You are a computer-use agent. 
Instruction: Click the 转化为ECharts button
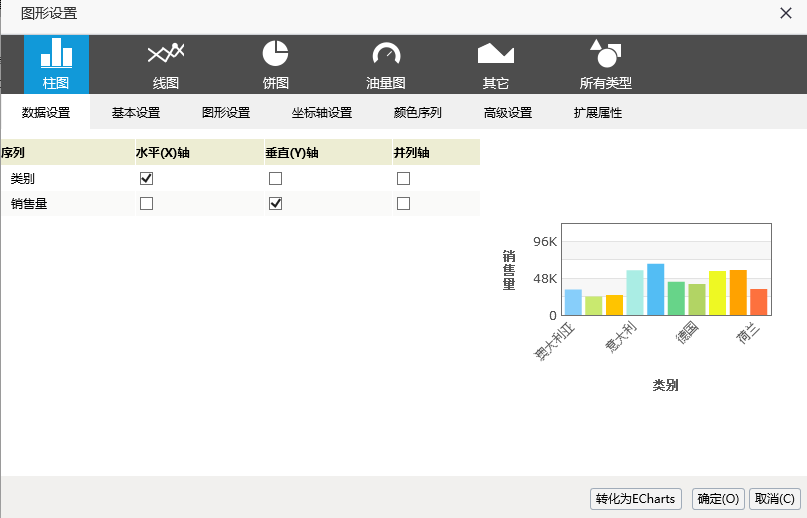(636, 499)
